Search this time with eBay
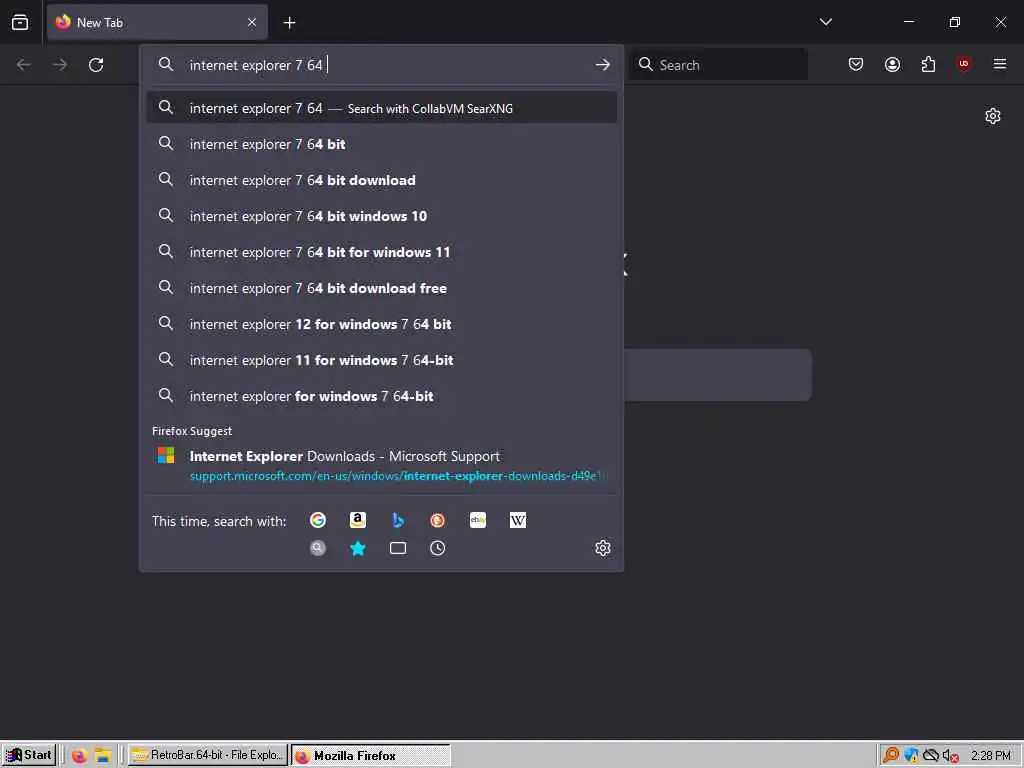The width and height of the screenshot is (1024, 768). click(x=477, y=520)
